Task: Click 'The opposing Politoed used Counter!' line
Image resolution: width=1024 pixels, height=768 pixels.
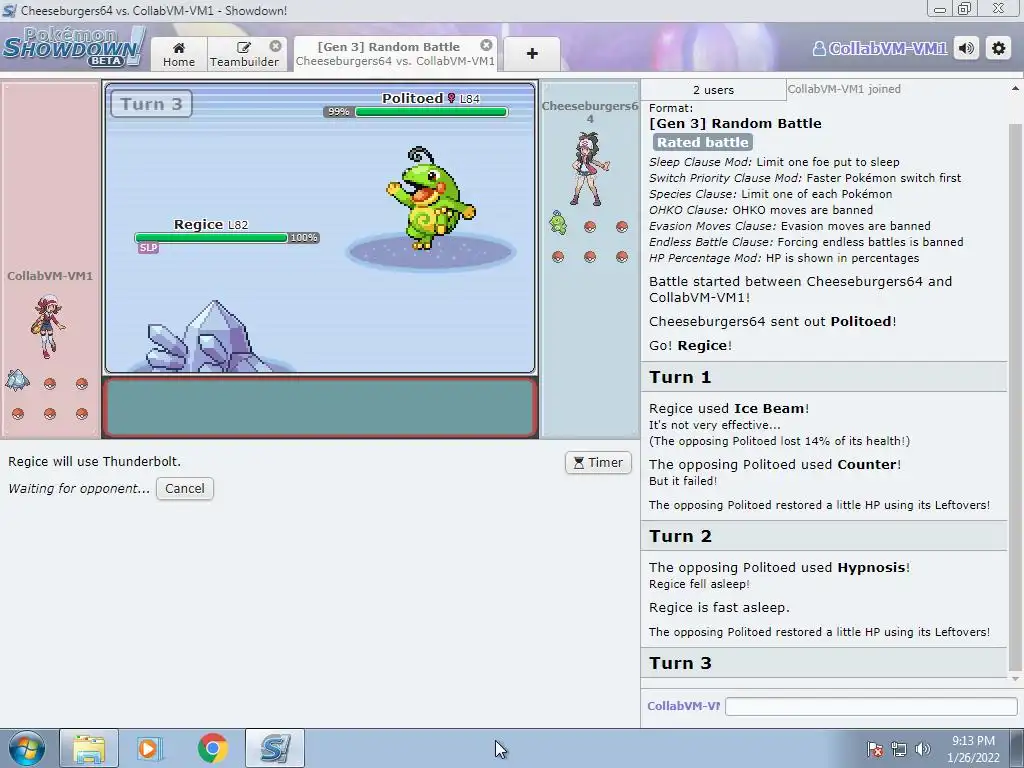Action: (x=775, y=464)
